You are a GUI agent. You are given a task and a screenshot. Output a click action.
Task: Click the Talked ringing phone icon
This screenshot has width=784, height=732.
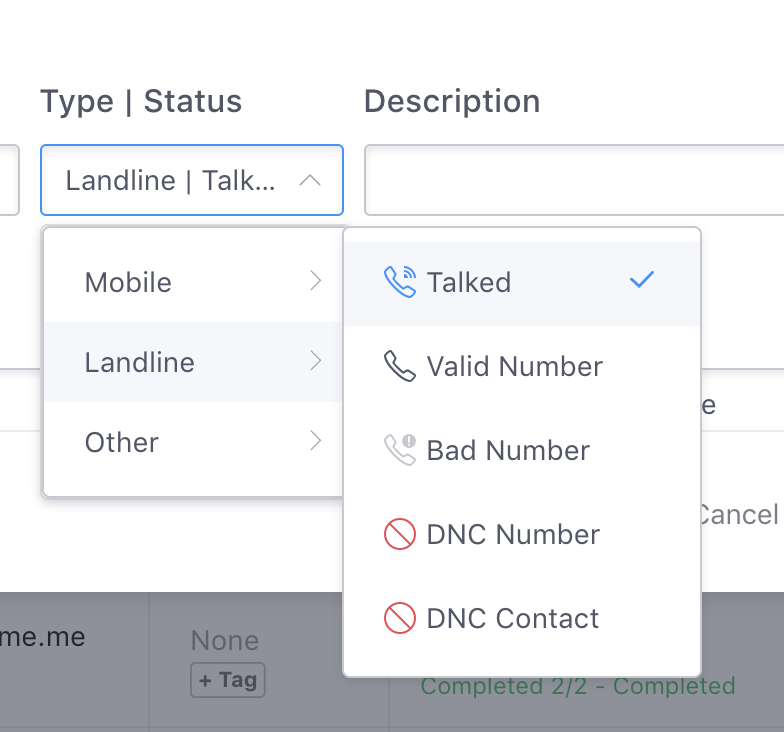pyautogui.click(x=400, y=282)
